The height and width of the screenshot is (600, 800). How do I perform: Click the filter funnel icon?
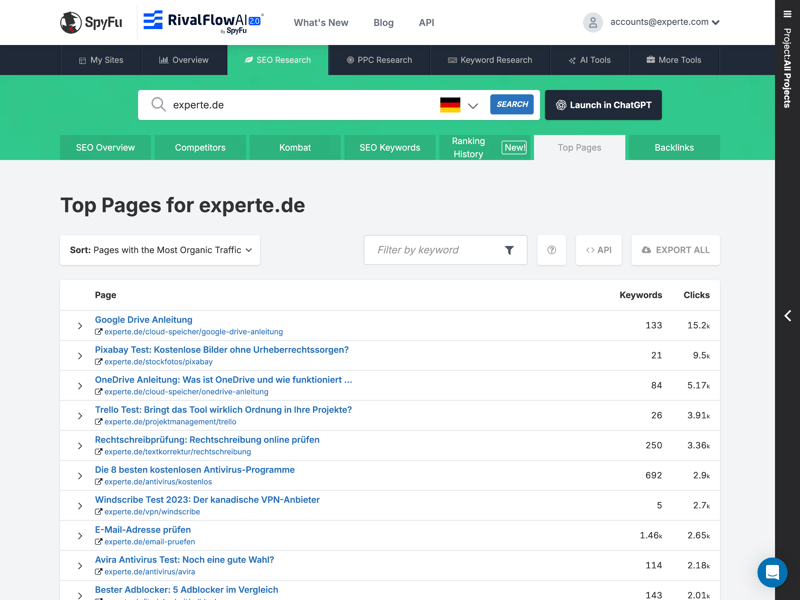click(x=509, y=250)
